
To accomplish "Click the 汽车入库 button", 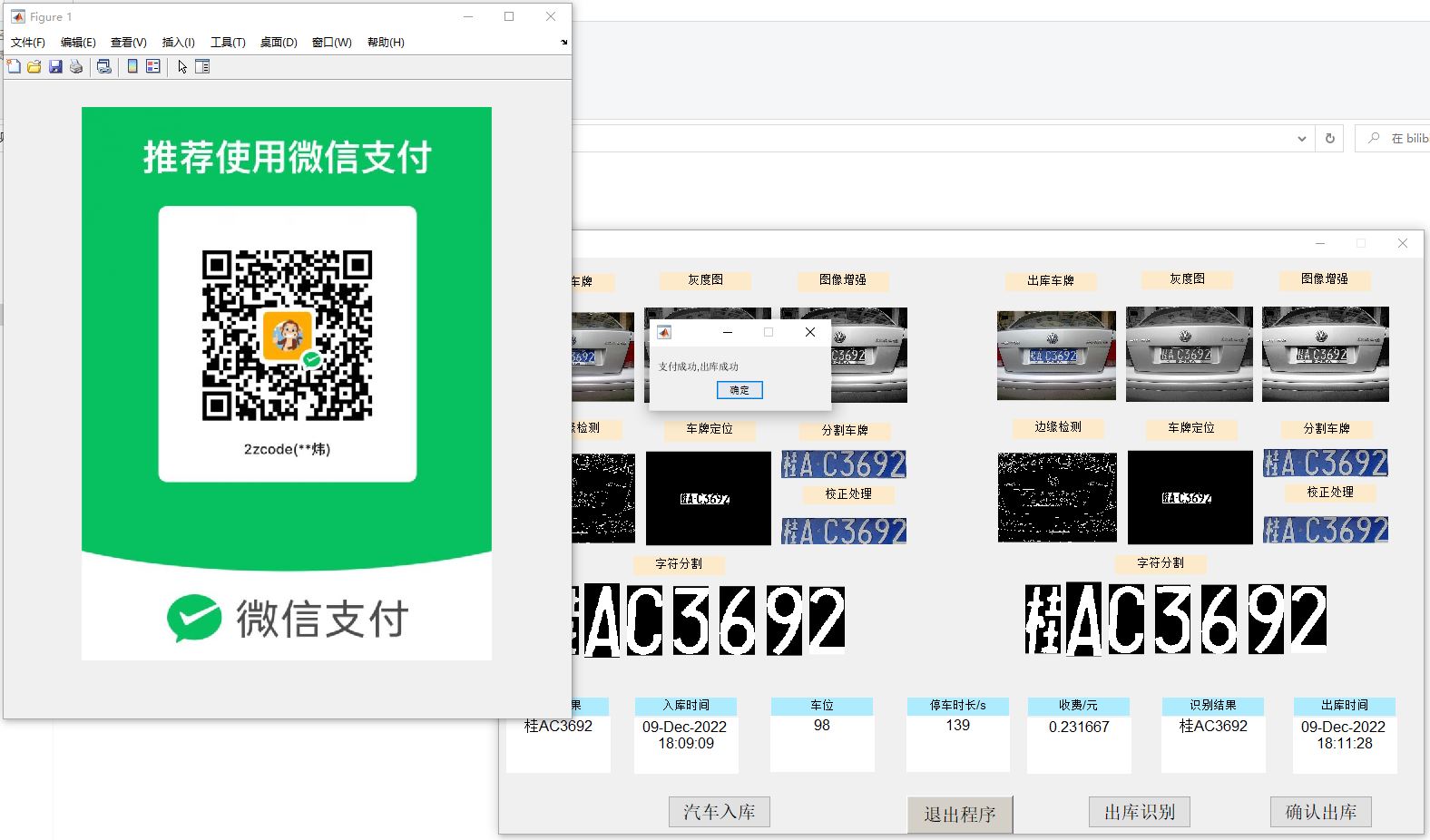I will pos(720,812).
